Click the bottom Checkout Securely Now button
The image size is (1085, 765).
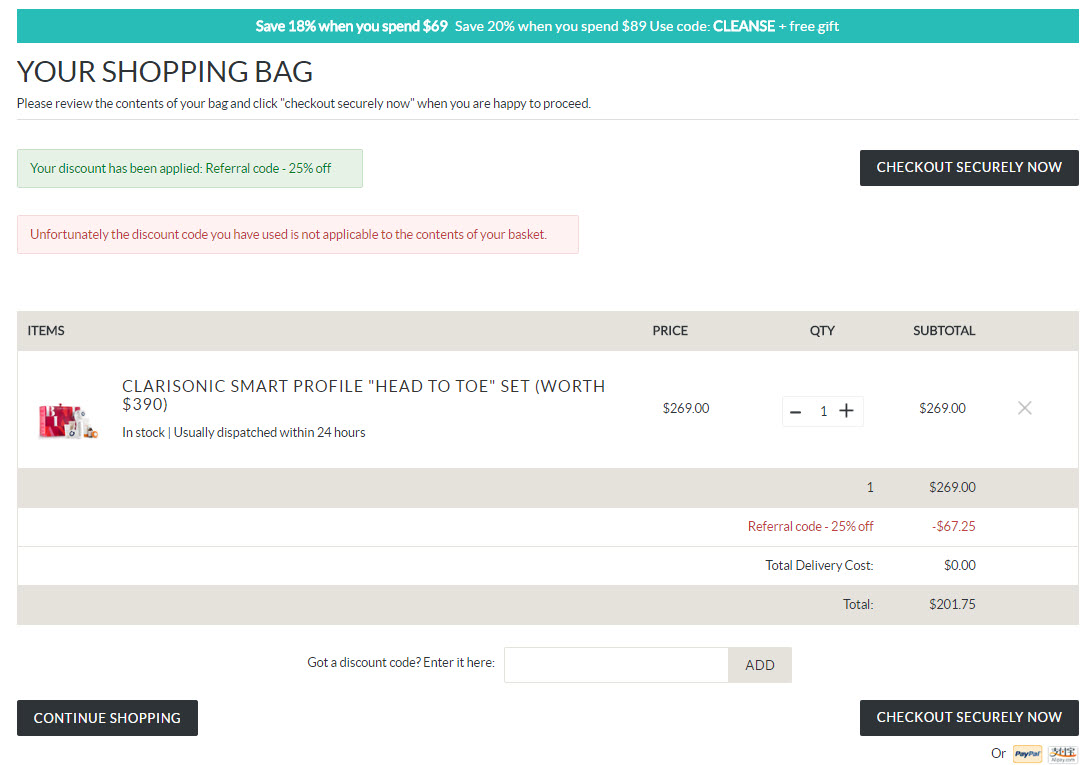(969, 717)
